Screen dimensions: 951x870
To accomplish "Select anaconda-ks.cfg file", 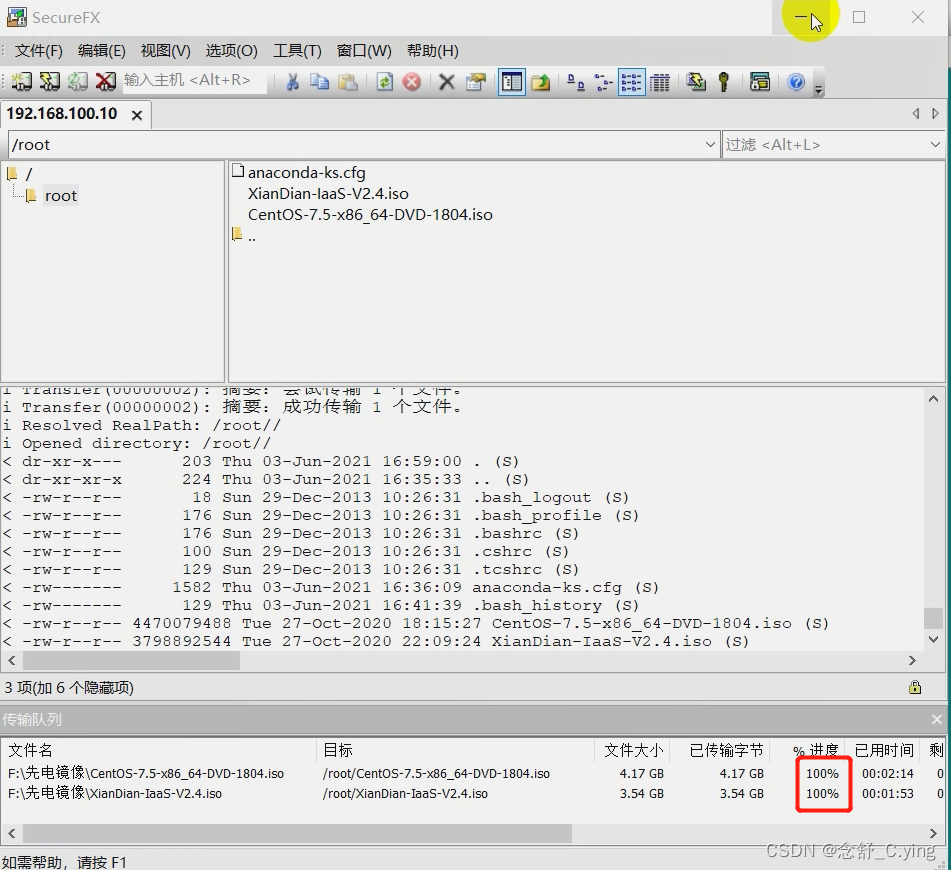I will pyautogui.click(x=306, y=173).
